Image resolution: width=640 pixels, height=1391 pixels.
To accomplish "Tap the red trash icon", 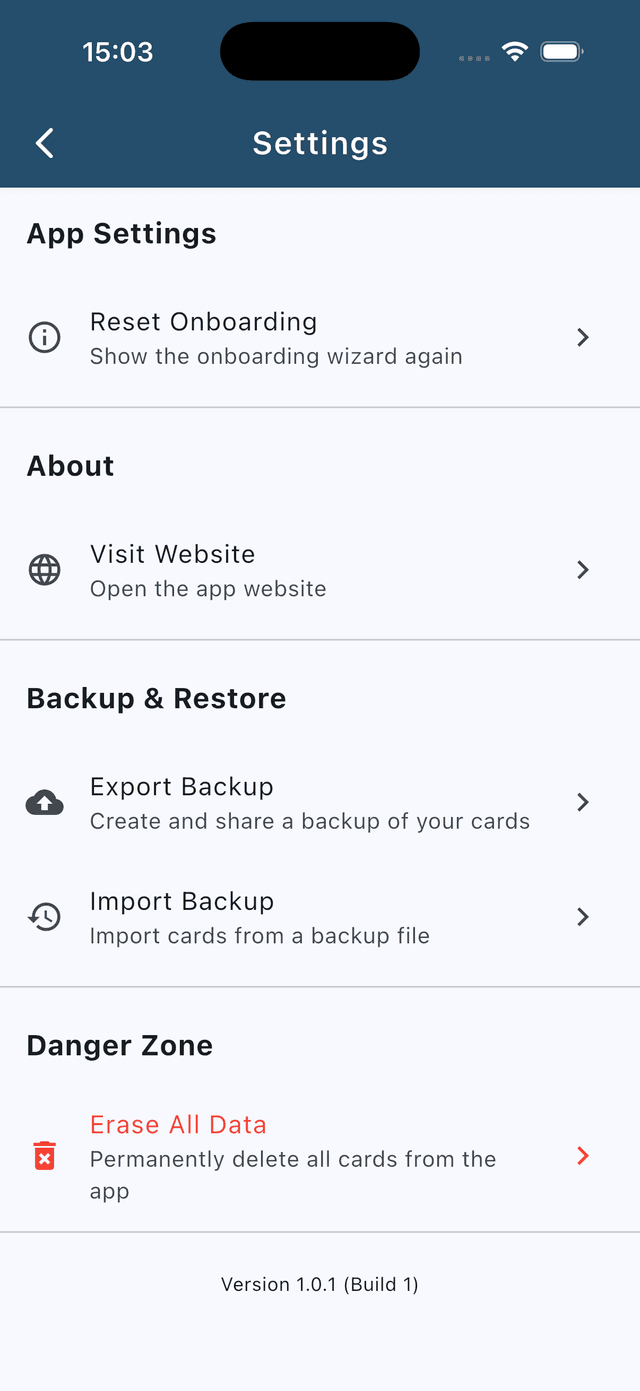I will coord(44,1156).
